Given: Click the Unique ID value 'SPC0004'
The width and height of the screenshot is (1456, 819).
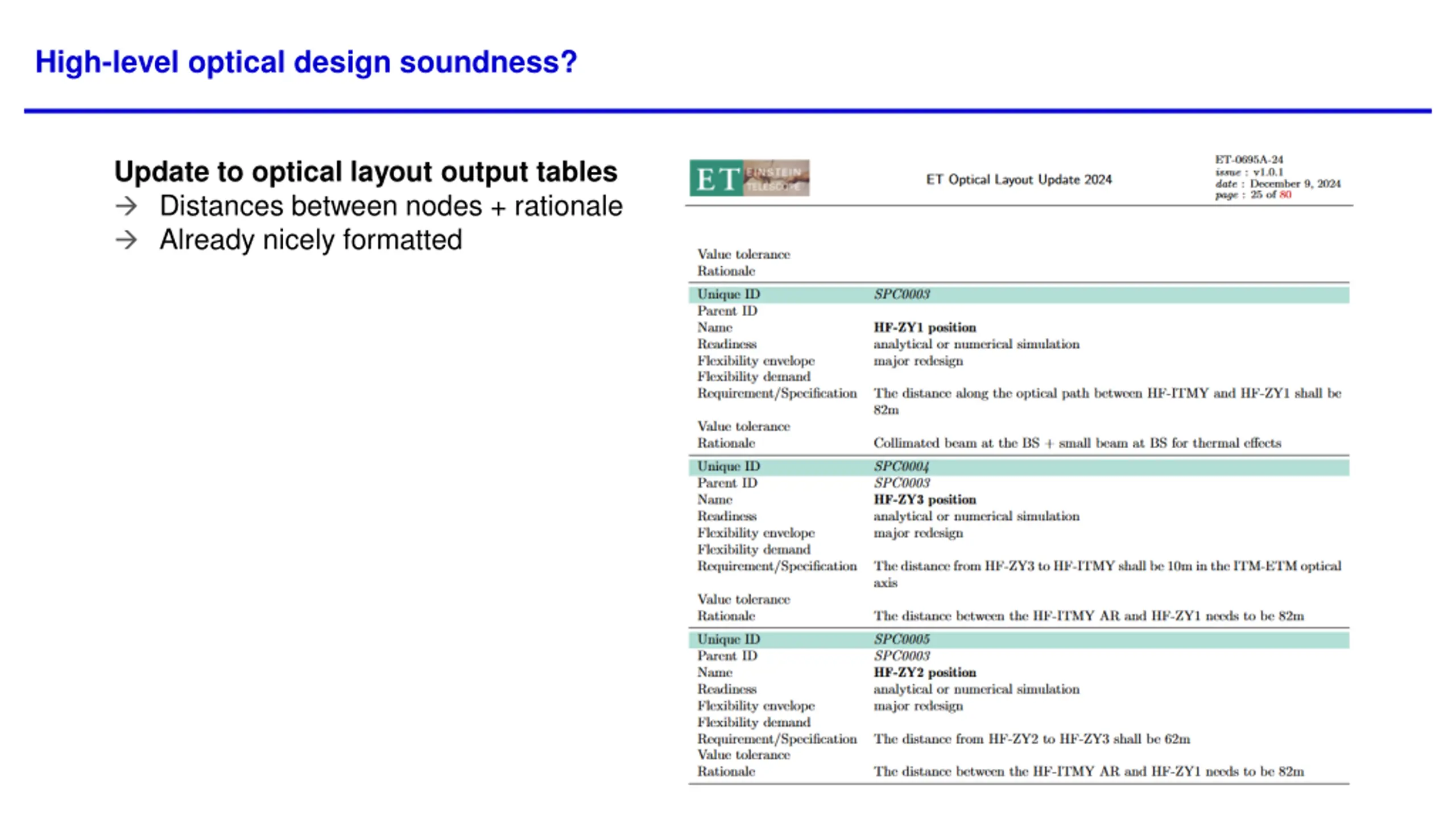Looking at the screenshot, I should [901, 466].
